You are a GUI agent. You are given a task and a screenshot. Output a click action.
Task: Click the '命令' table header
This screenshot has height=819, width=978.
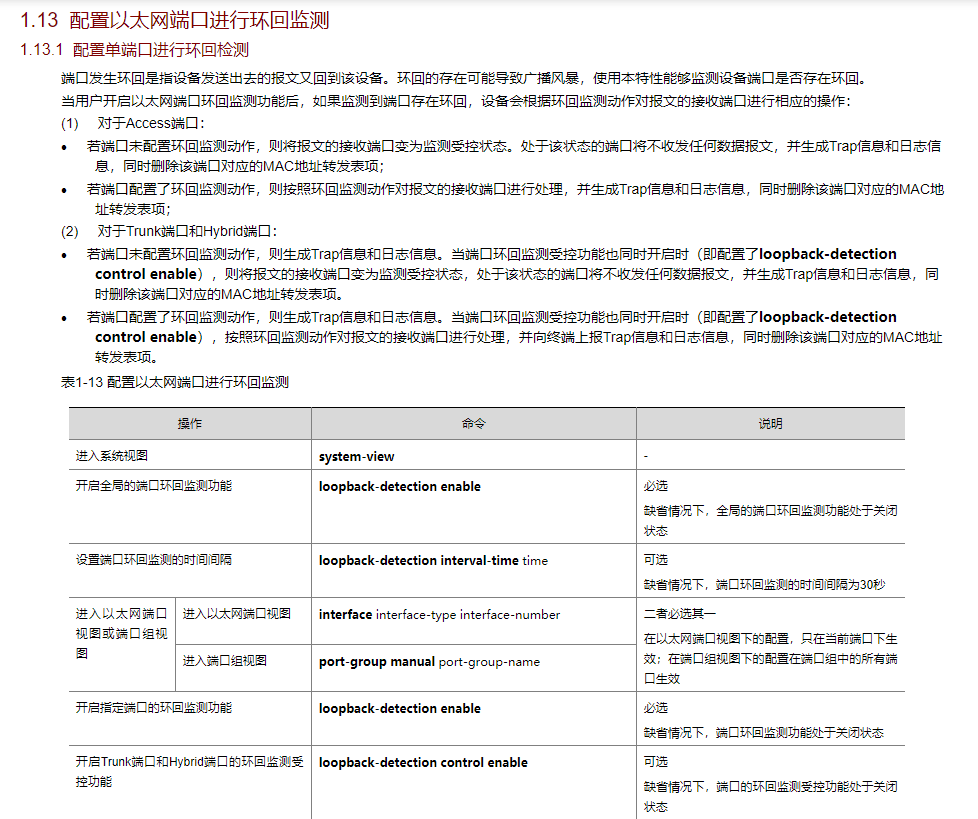pos(473,424)
